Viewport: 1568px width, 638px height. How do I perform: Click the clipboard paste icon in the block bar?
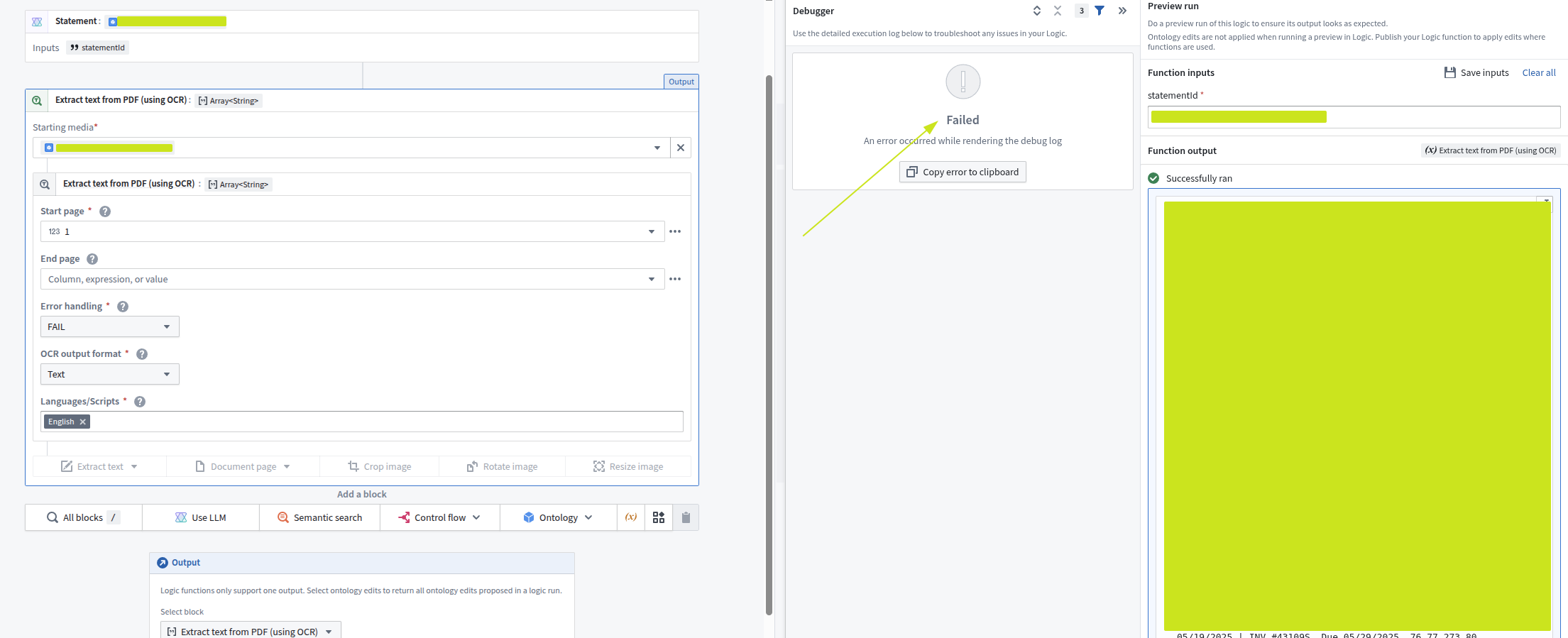point(686,517)
